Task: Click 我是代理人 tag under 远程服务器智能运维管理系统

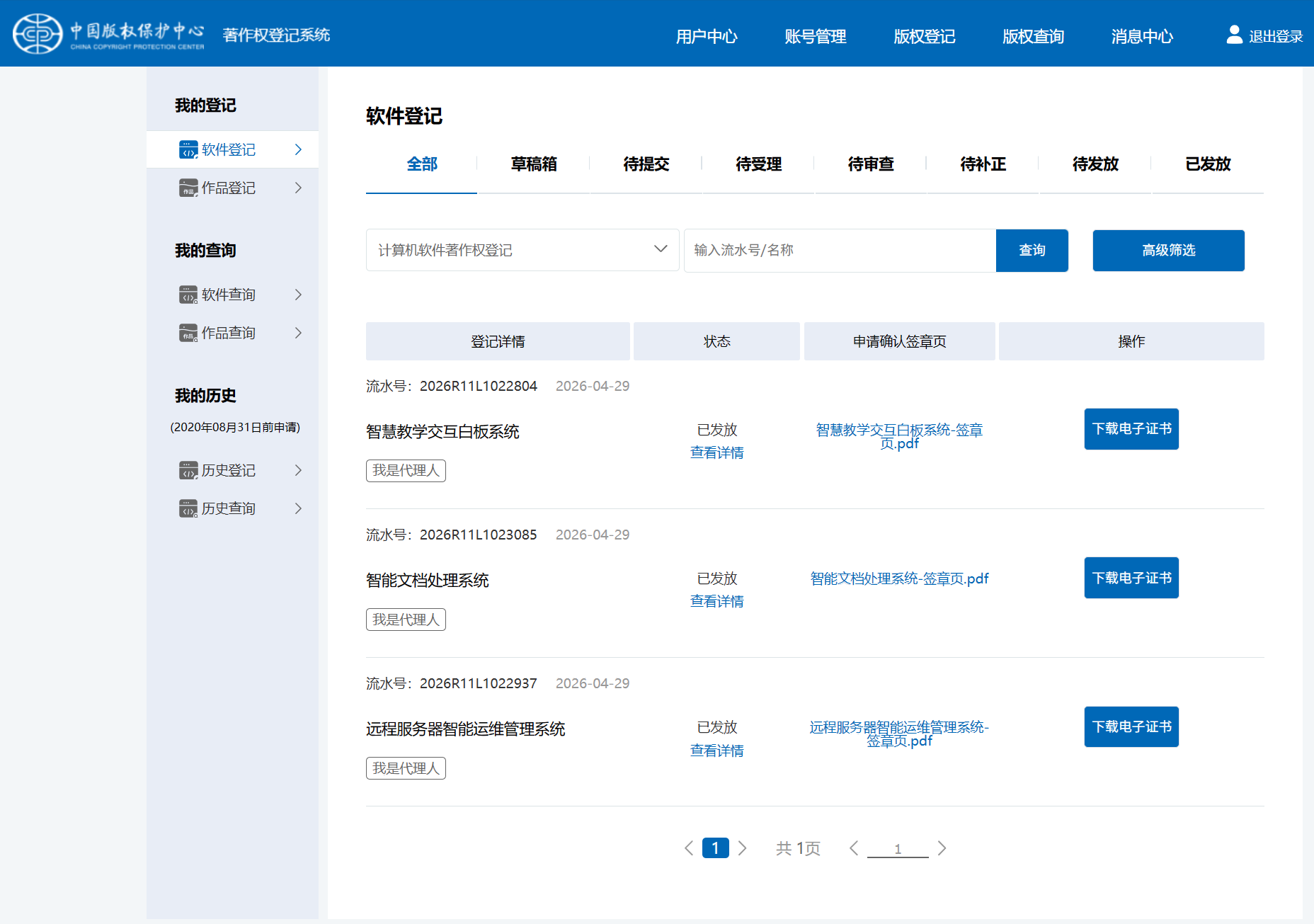Action: (406, 768)
